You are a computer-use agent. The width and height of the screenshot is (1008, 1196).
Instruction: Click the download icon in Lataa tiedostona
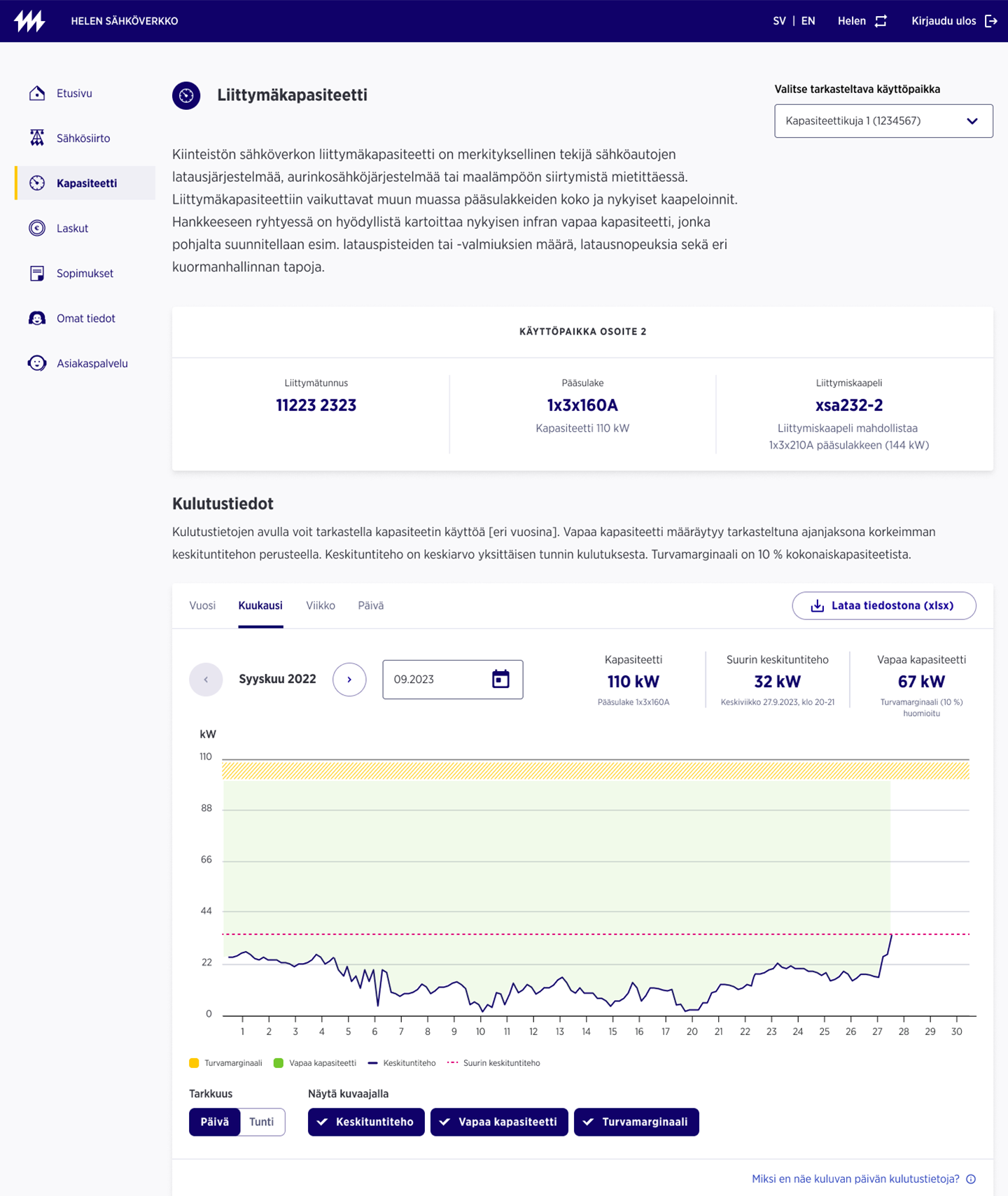817,605
